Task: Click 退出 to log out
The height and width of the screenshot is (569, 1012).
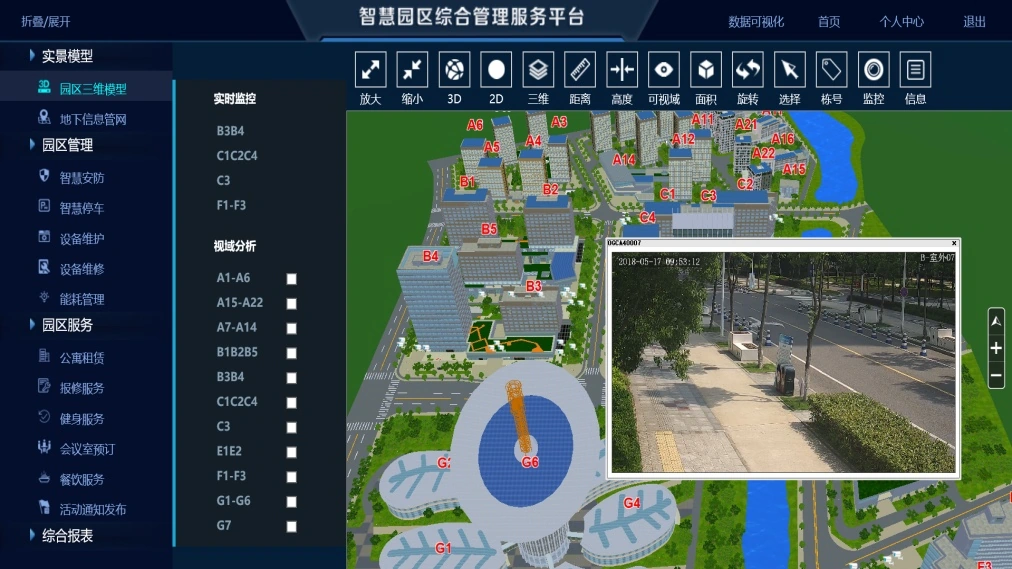Action: click(x=974, y=22)
